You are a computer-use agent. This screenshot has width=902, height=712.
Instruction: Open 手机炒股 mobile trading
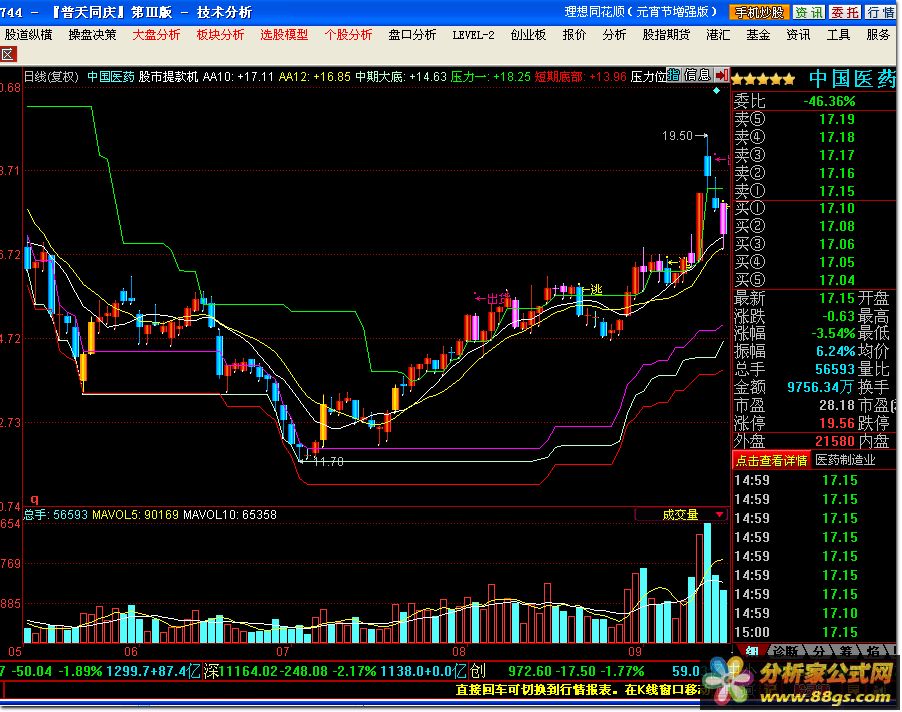click(x=759, y=12)
